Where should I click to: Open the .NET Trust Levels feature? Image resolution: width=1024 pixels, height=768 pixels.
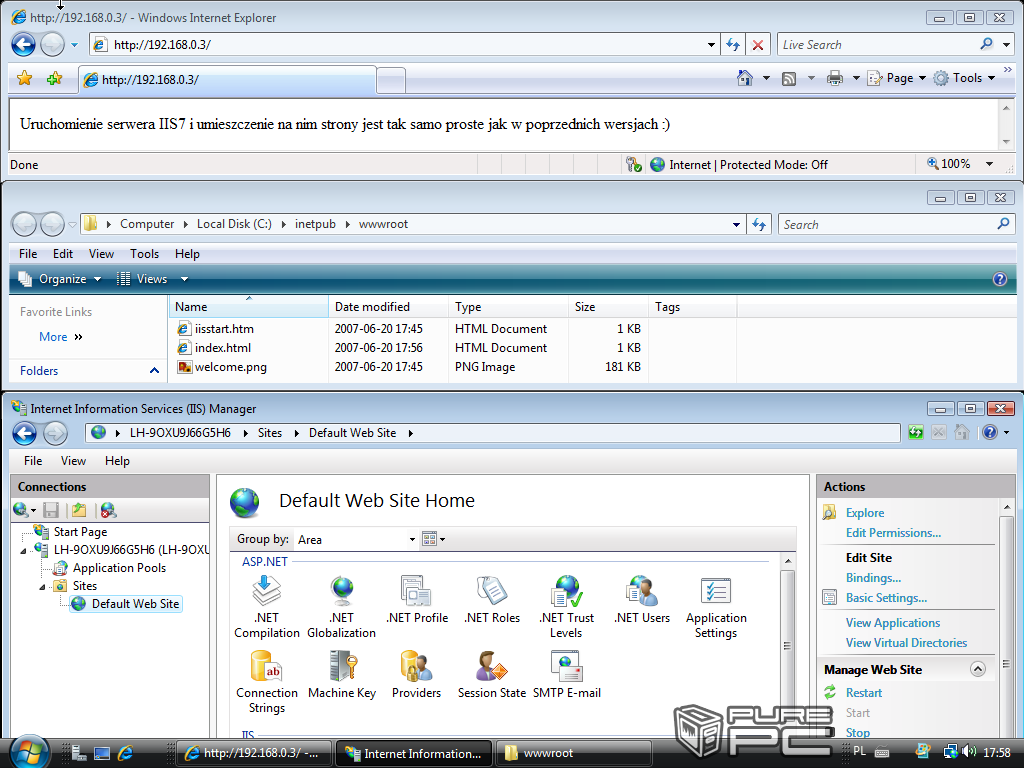tap(566, 606)
